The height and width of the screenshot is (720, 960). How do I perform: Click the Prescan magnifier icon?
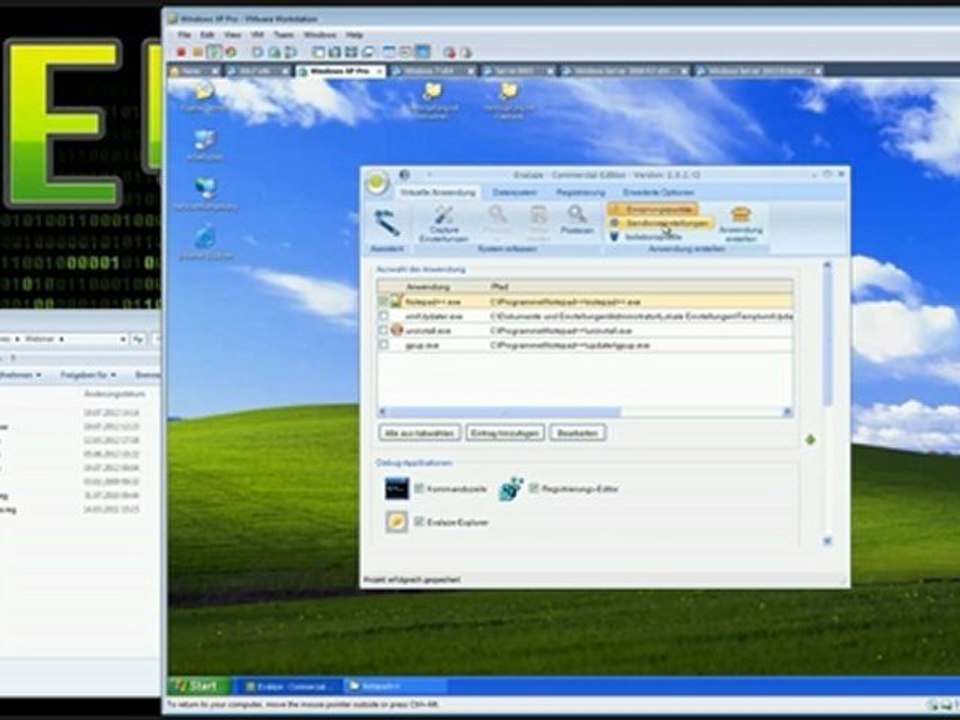[x=497, y=214]
